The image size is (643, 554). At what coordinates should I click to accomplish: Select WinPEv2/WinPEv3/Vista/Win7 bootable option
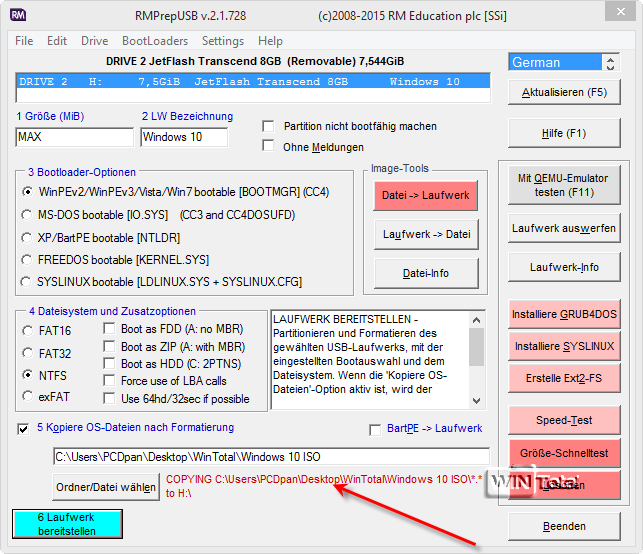[27, 192]
